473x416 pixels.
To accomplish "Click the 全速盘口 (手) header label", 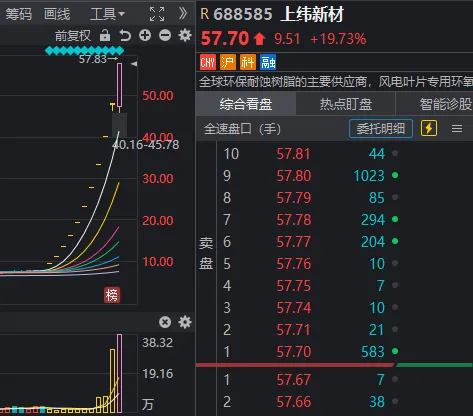I will coord(242,128).
